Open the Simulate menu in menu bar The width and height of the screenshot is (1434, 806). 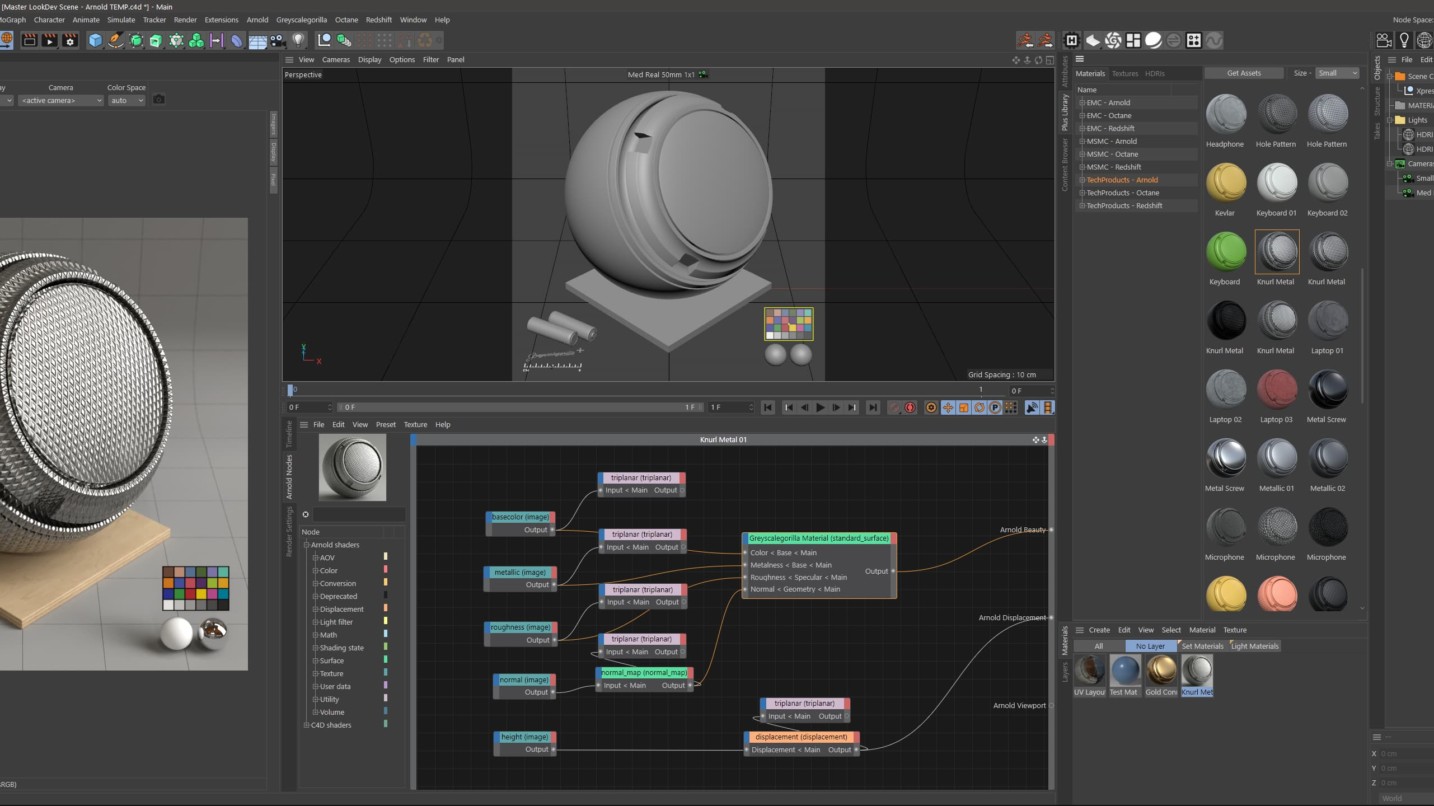tap(121, 19)
